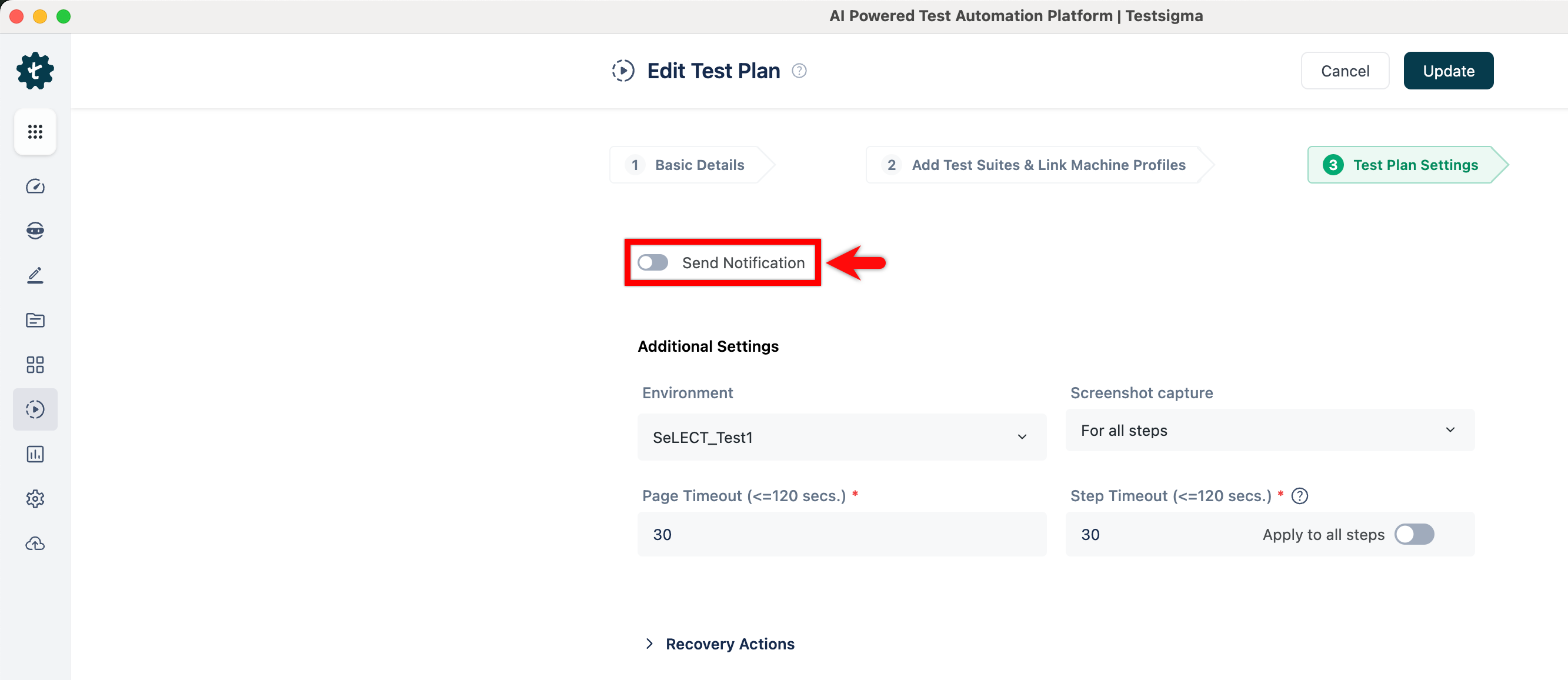The height and width of the screenshot is (680, 1568).
Task: Enable the Send Notification toggle
Action: 652,262
